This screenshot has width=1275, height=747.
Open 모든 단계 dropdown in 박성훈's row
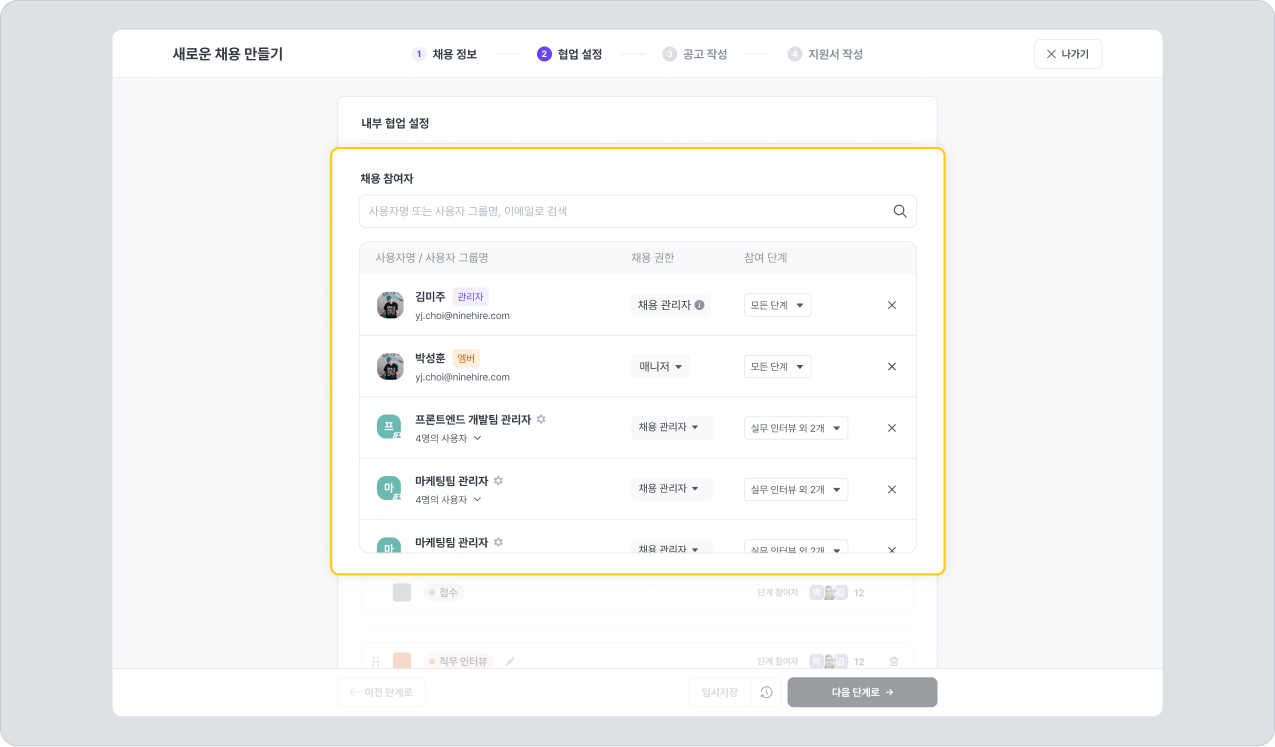pos(777,367)
